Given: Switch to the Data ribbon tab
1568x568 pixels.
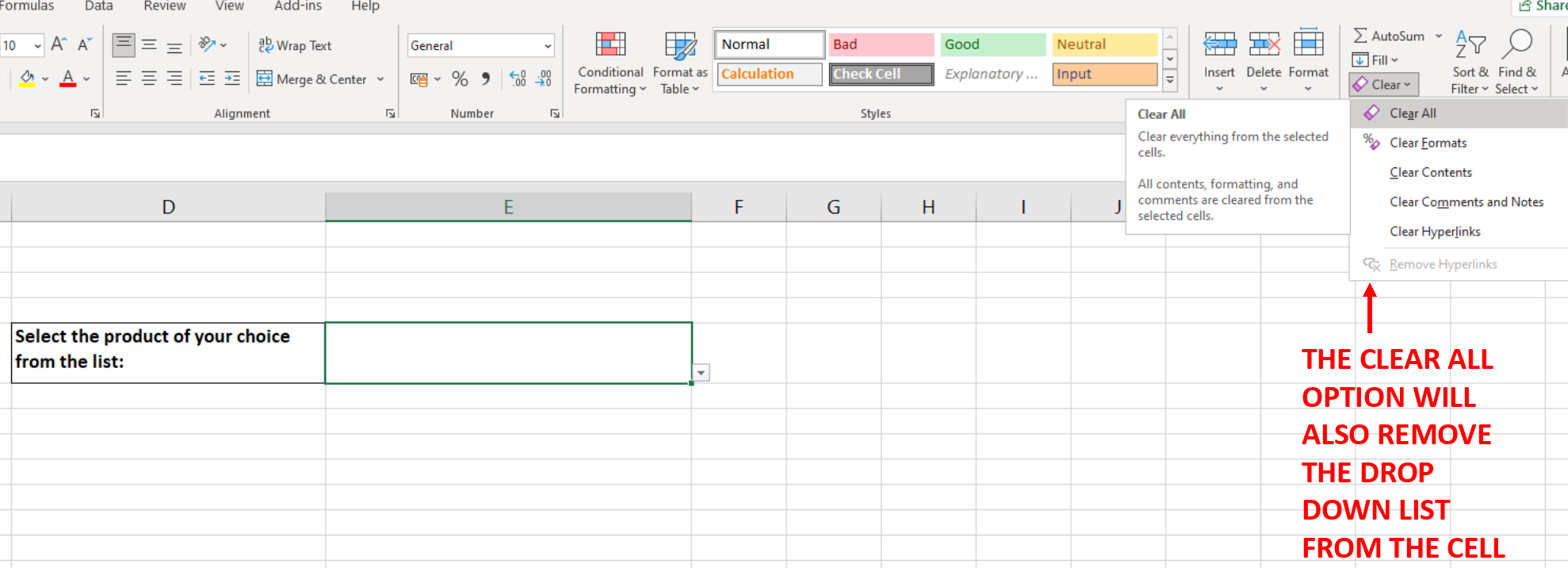Looking at the screenshot, I should (99, 6).
